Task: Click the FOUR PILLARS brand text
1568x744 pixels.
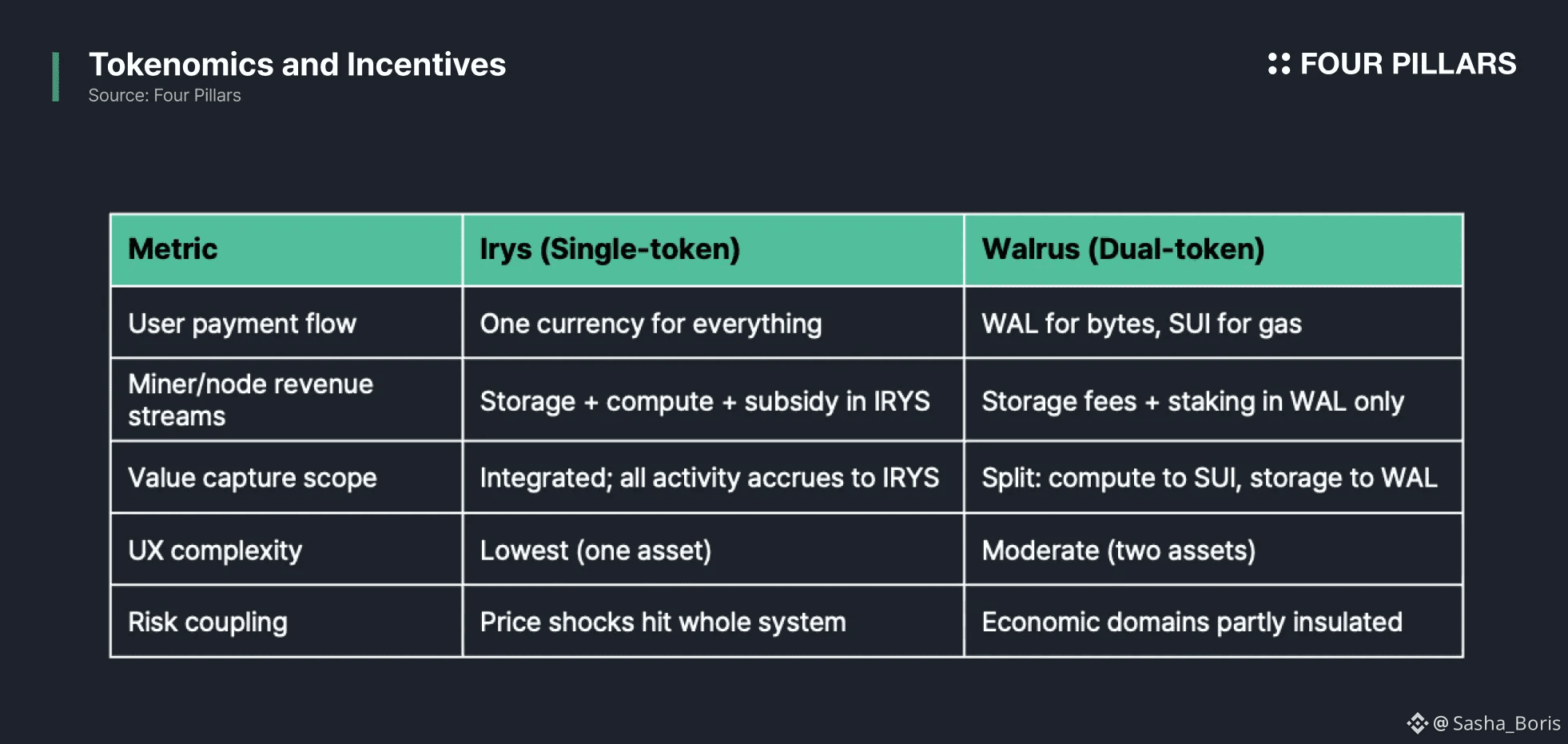Action: coord(1407,64)
